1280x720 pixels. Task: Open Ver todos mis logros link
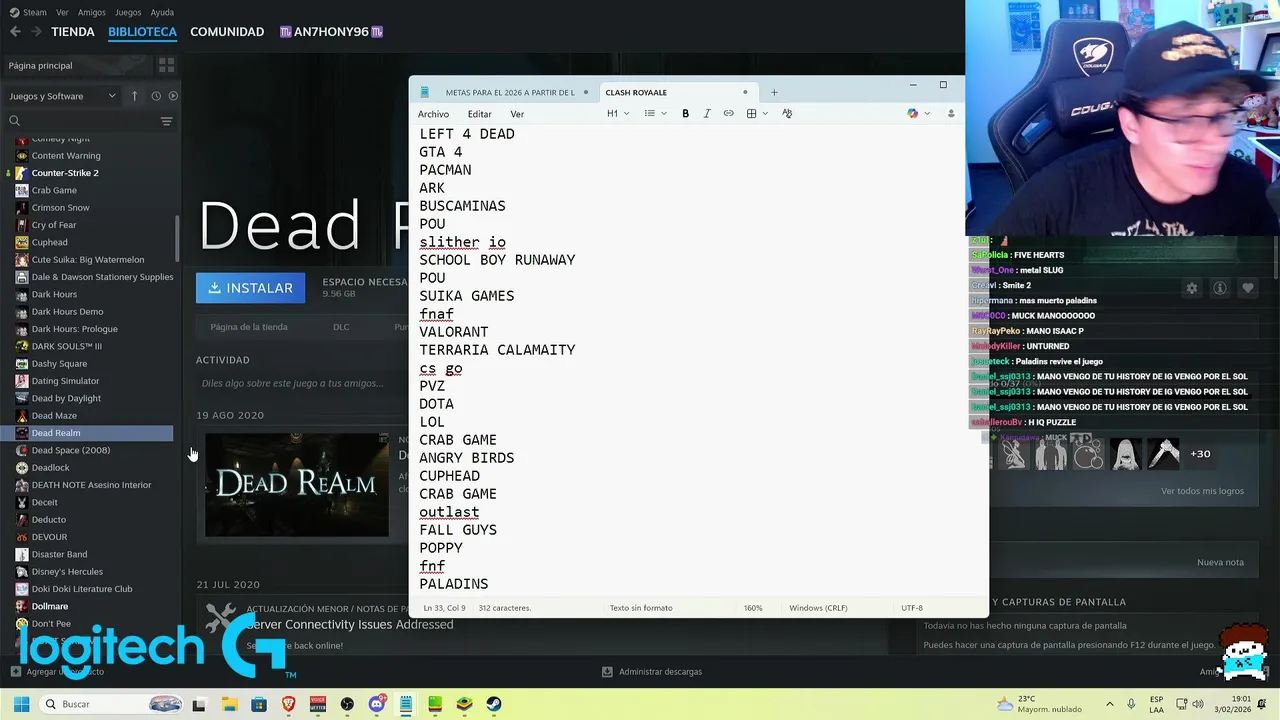click(1202, 491)
